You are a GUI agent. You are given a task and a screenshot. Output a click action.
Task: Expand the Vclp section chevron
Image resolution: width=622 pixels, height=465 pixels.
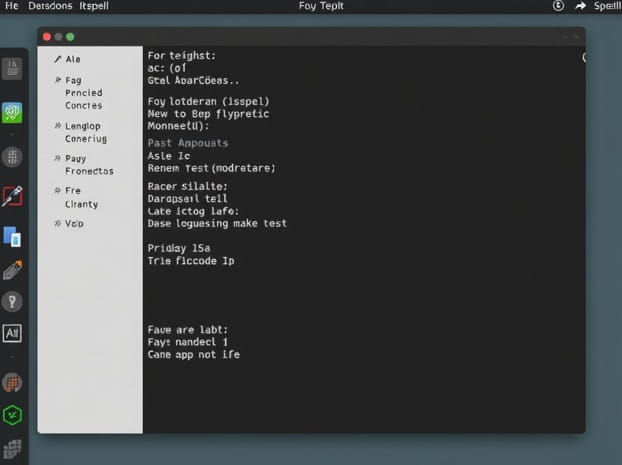tap(58, 223)
